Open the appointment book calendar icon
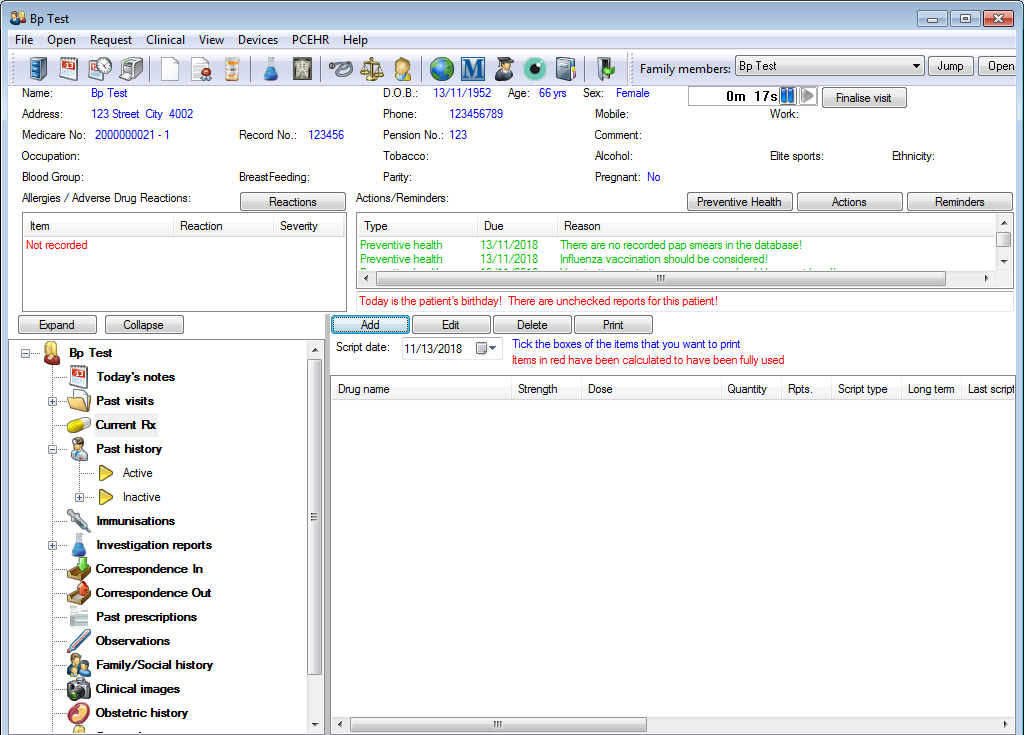Image resolution: width=1024 pixels, height=735 pixels. pos(69,68)
